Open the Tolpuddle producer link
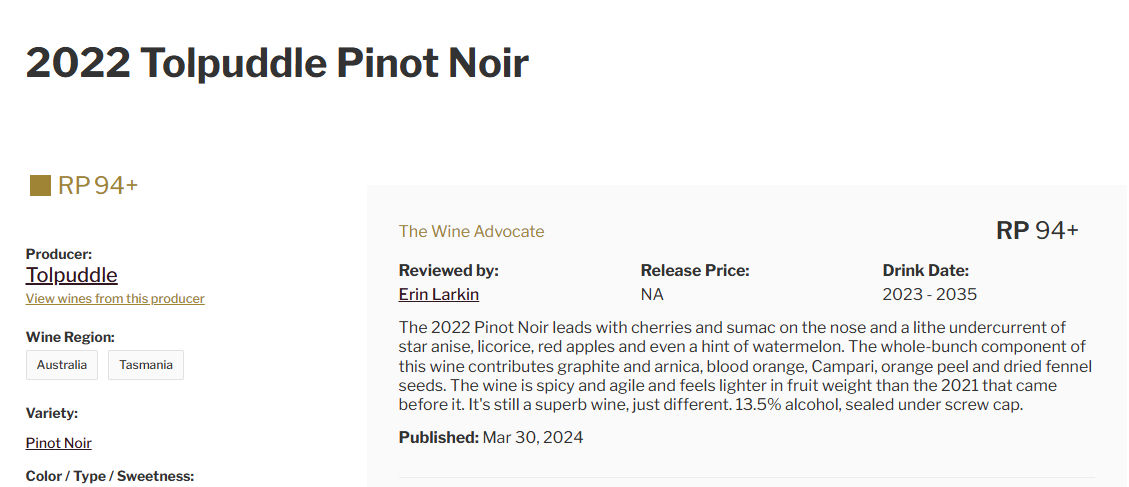The image size is (1129, 487). pyautogui.click(x=71, y=275)
